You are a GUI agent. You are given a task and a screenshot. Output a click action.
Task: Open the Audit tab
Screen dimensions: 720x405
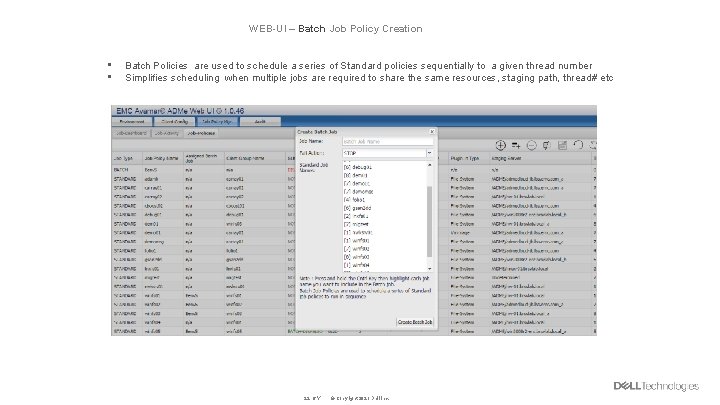(x=260, y=122)
